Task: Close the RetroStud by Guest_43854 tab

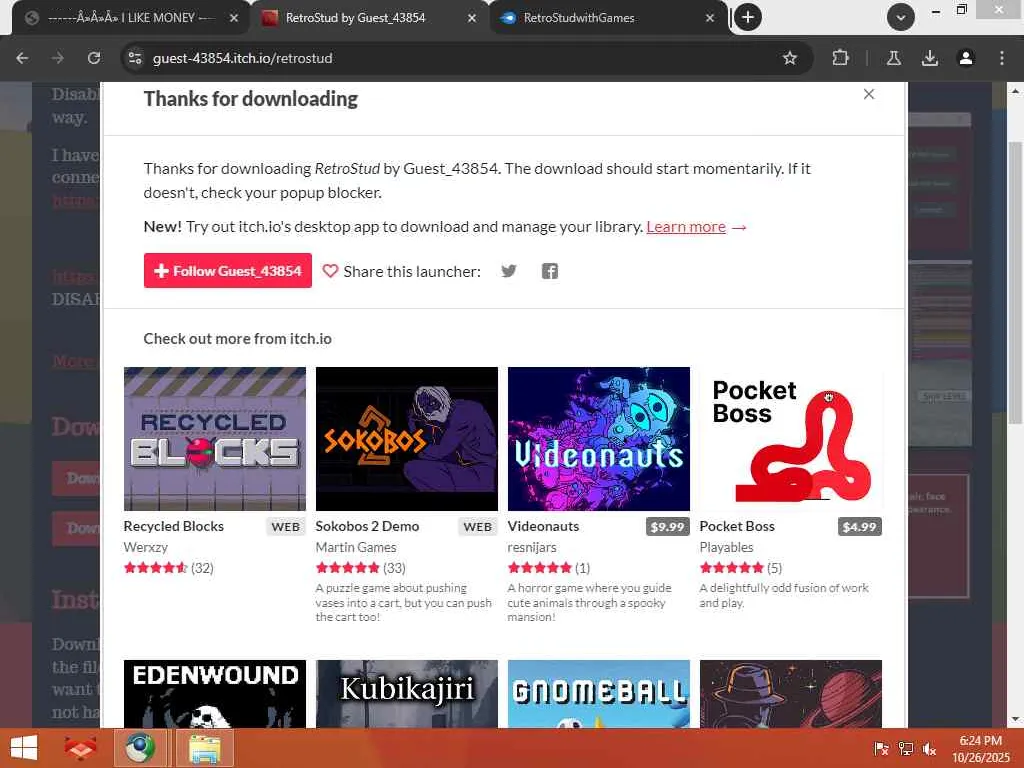Action: (x=472, y=18)
